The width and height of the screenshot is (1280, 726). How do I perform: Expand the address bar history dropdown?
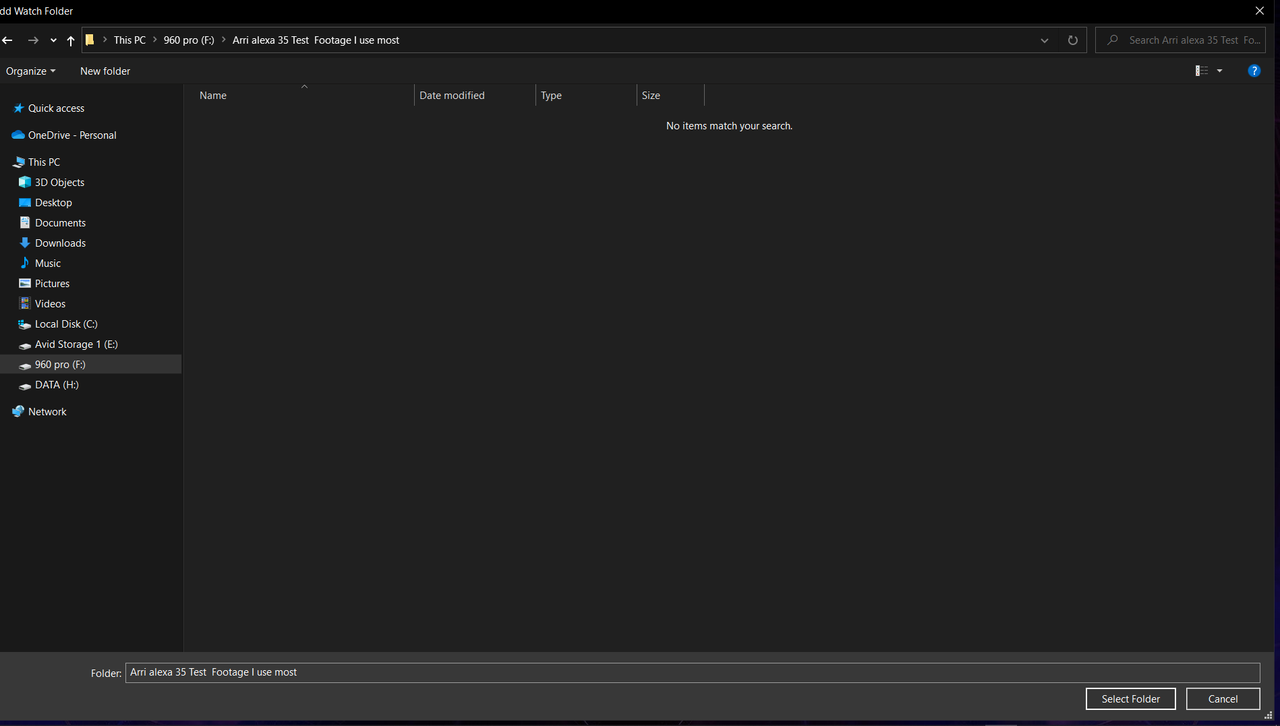pos(1044,41)
